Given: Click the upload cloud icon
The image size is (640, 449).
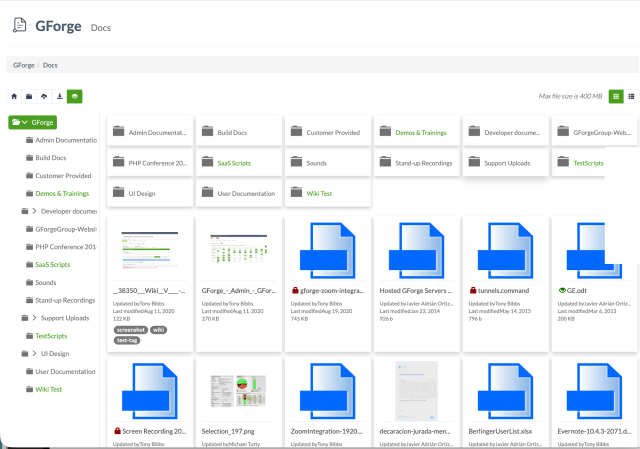Looking at the screenshot, I should pyautogui.click(x=44, y=96).
